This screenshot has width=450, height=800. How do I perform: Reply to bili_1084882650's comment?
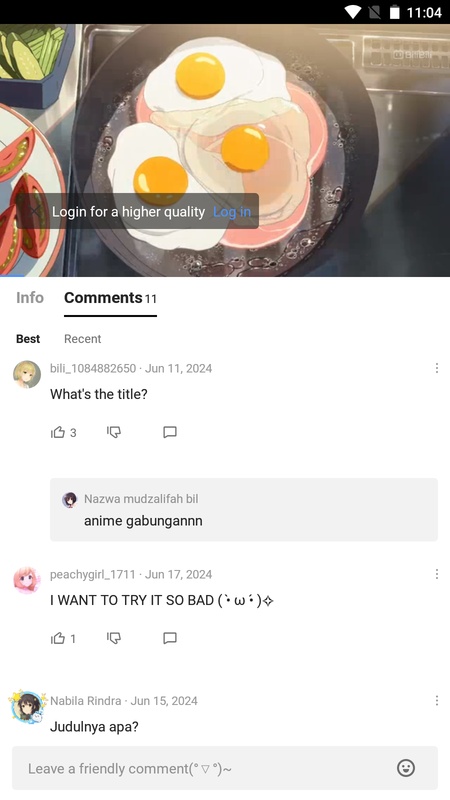(170, 433)
